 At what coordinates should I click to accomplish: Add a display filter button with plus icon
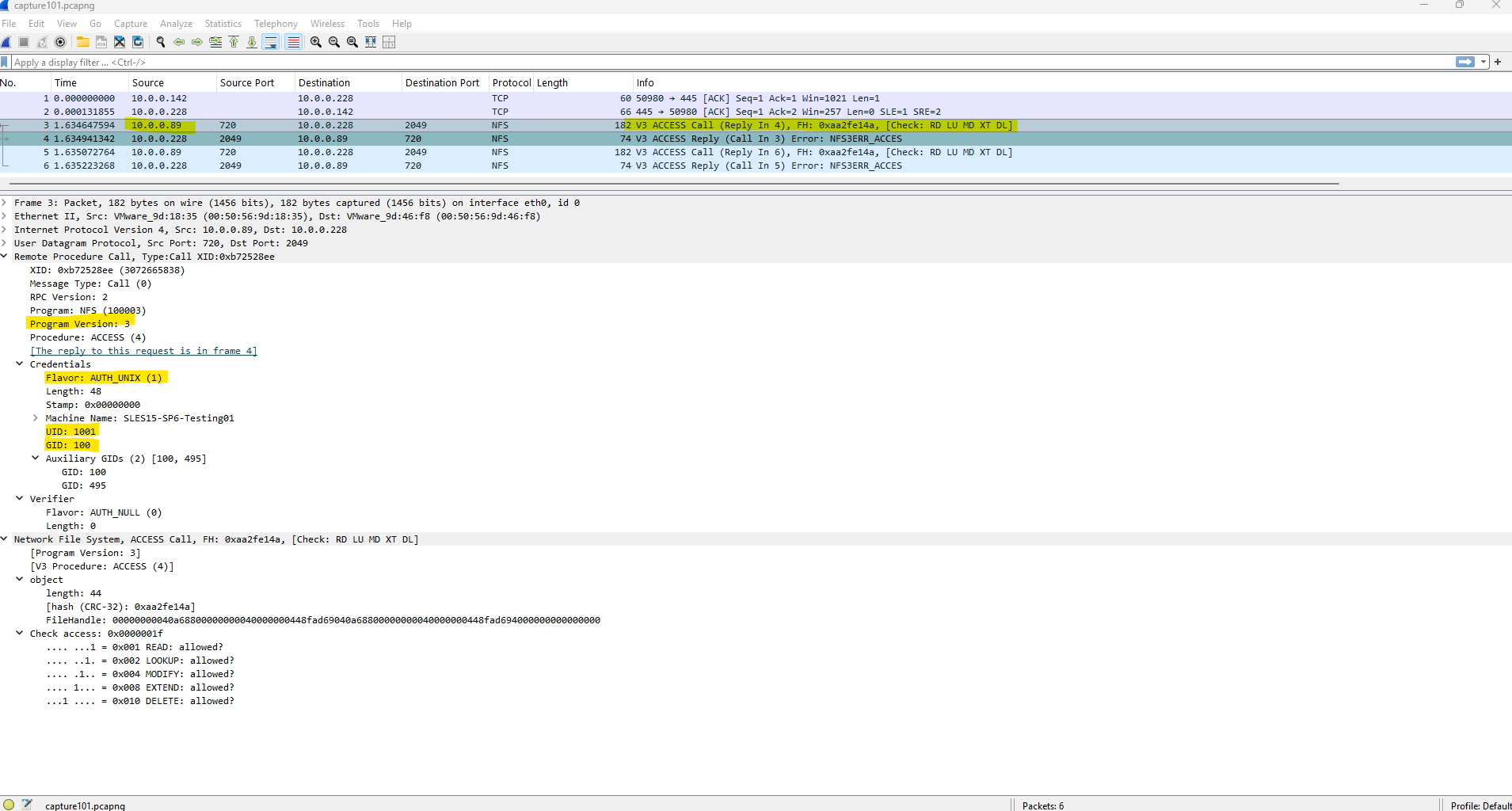coord(1498,62)
